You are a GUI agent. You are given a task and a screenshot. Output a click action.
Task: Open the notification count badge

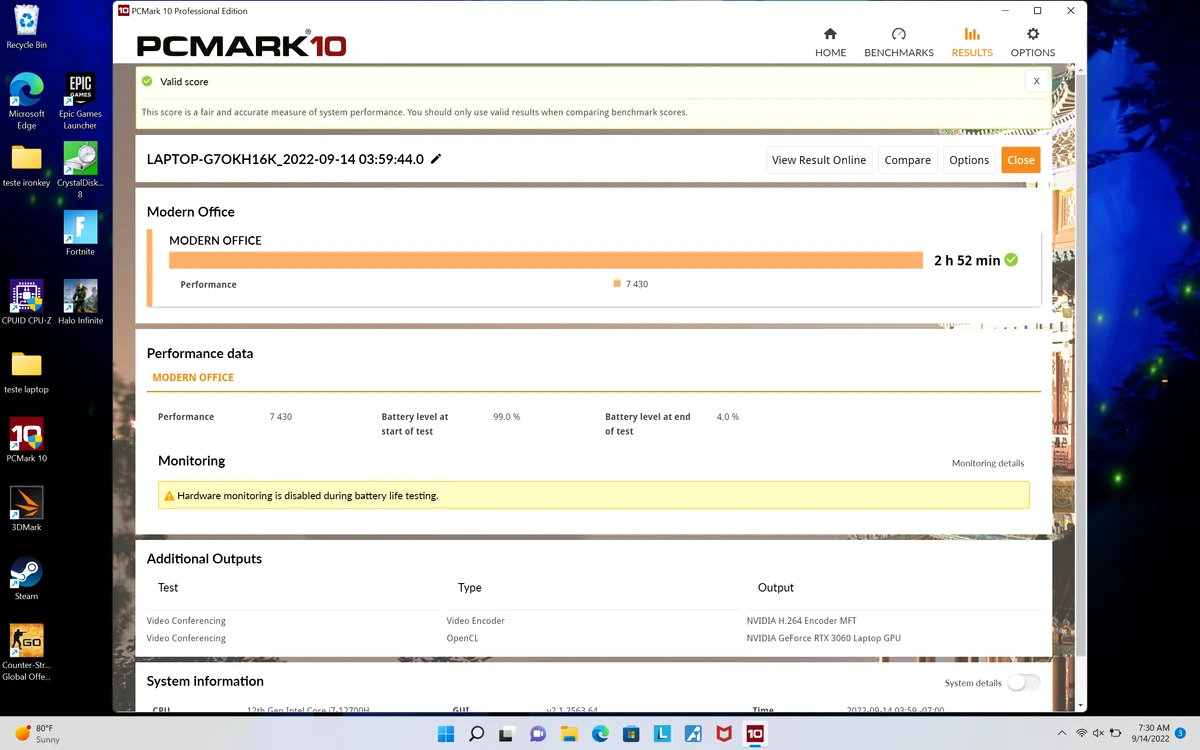(x=1181, y=733)
